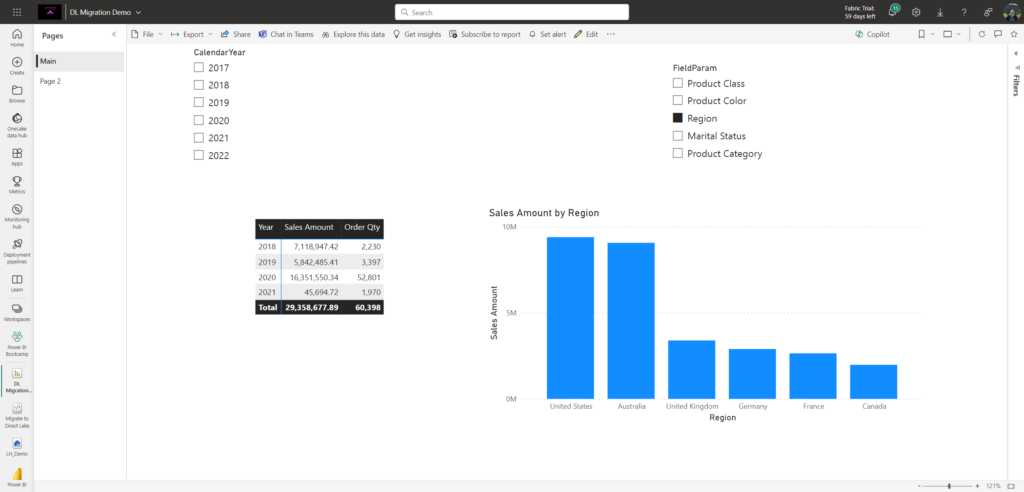Check the 2018 CalendarYear box

click(199, 85)
